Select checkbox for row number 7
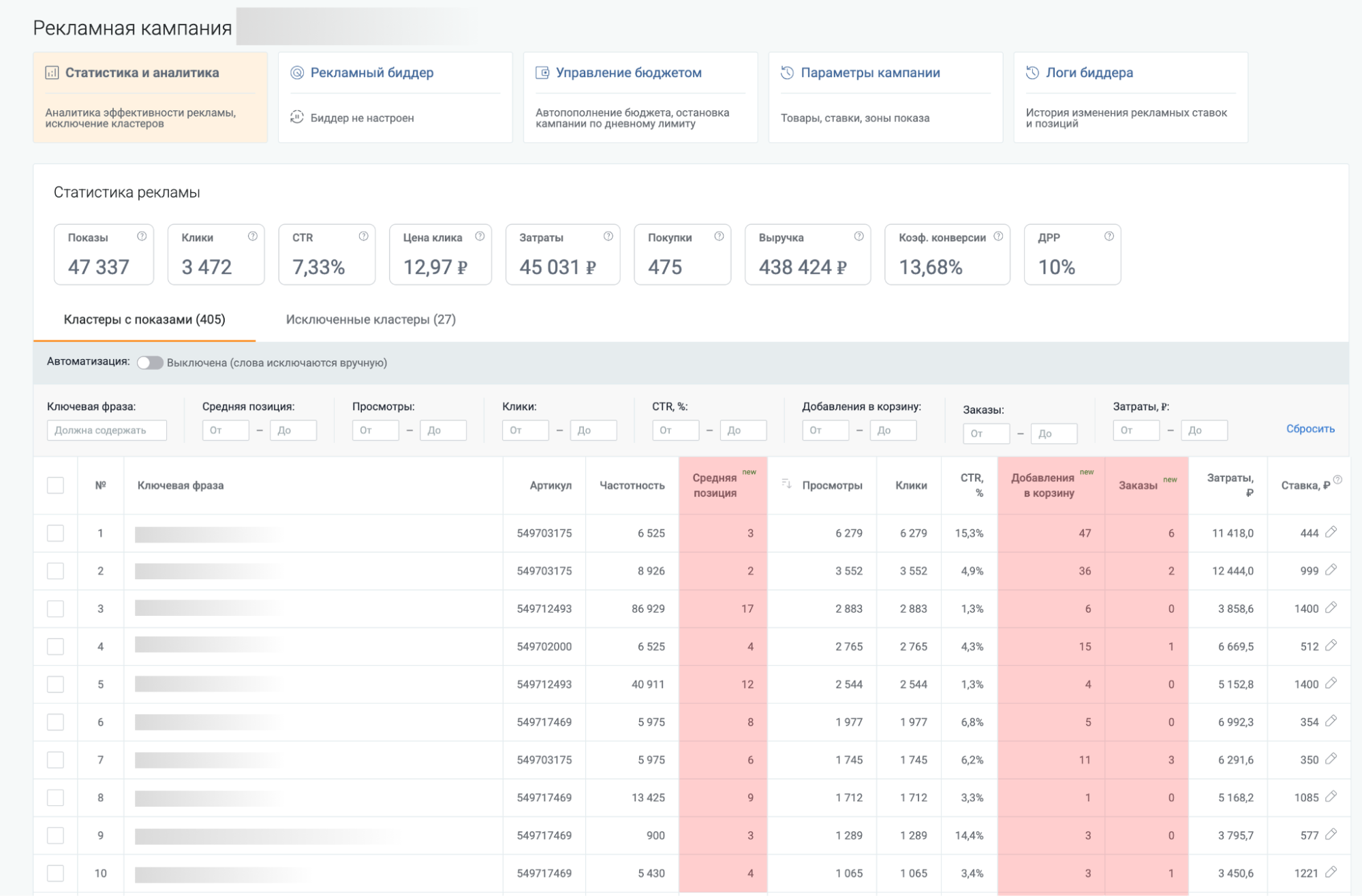The width and height of the screenshot is (1362, 896). coord(55,760)
